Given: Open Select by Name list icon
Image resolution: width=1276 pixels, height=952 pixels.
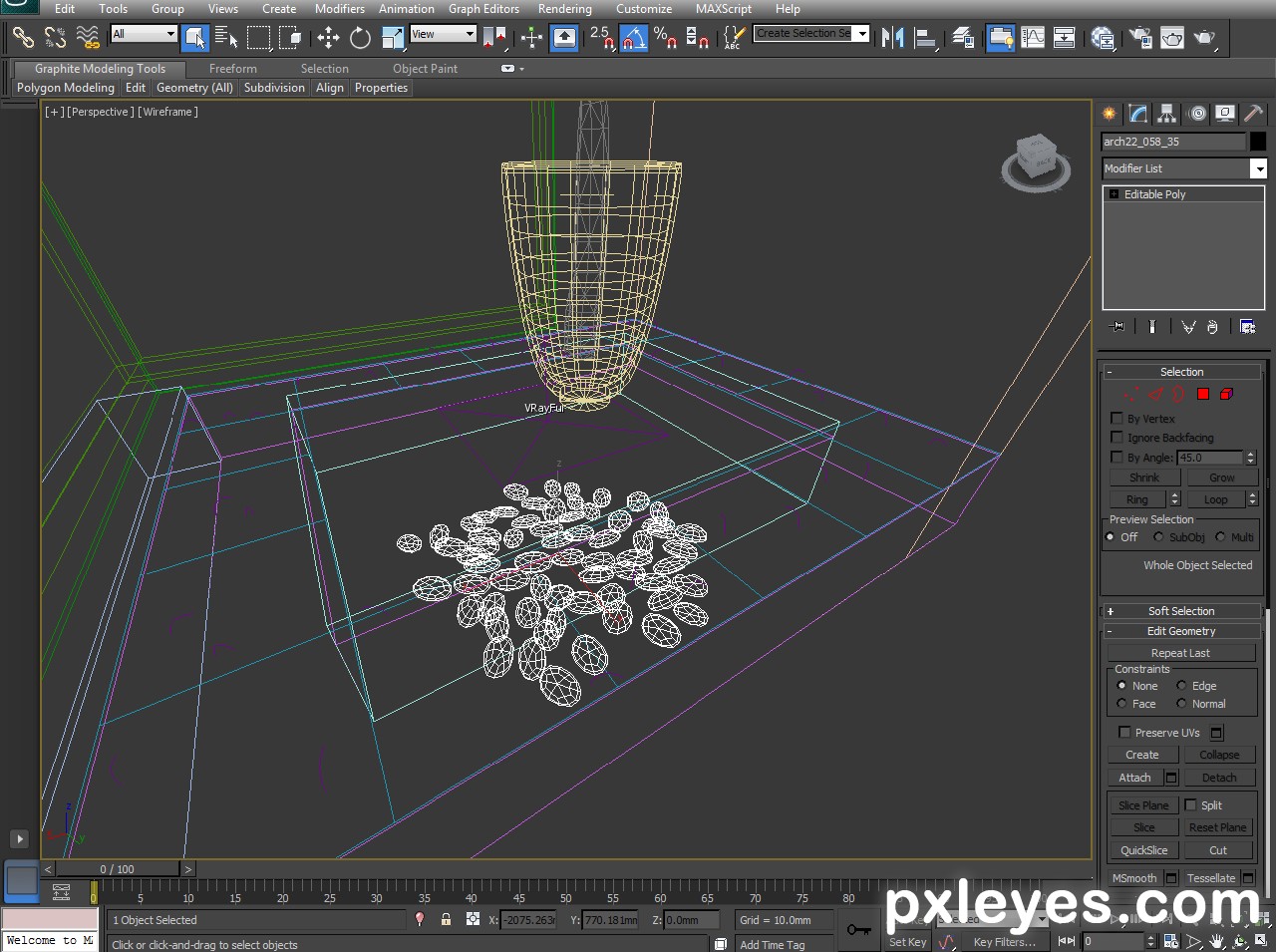Looking at the screenshot, I should point(226,38).
